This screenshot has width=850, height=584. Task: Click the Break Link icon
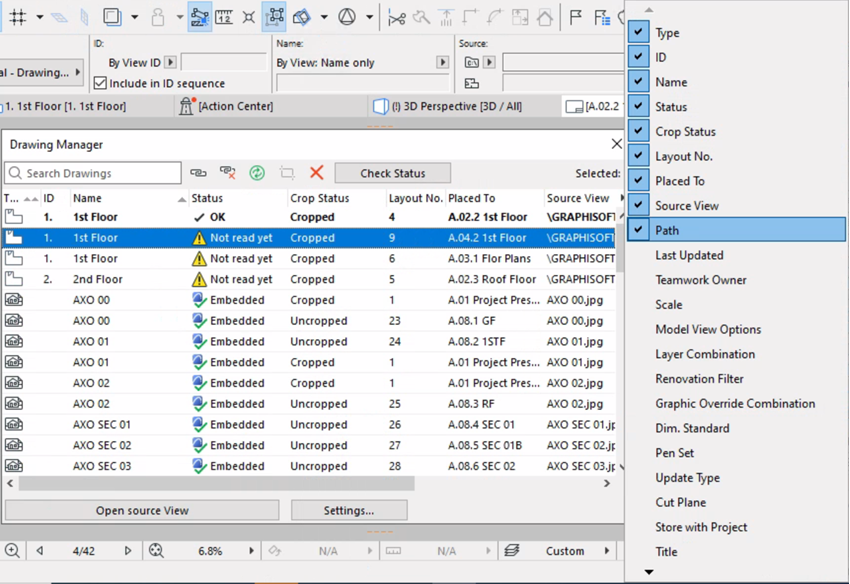(228, 173)
